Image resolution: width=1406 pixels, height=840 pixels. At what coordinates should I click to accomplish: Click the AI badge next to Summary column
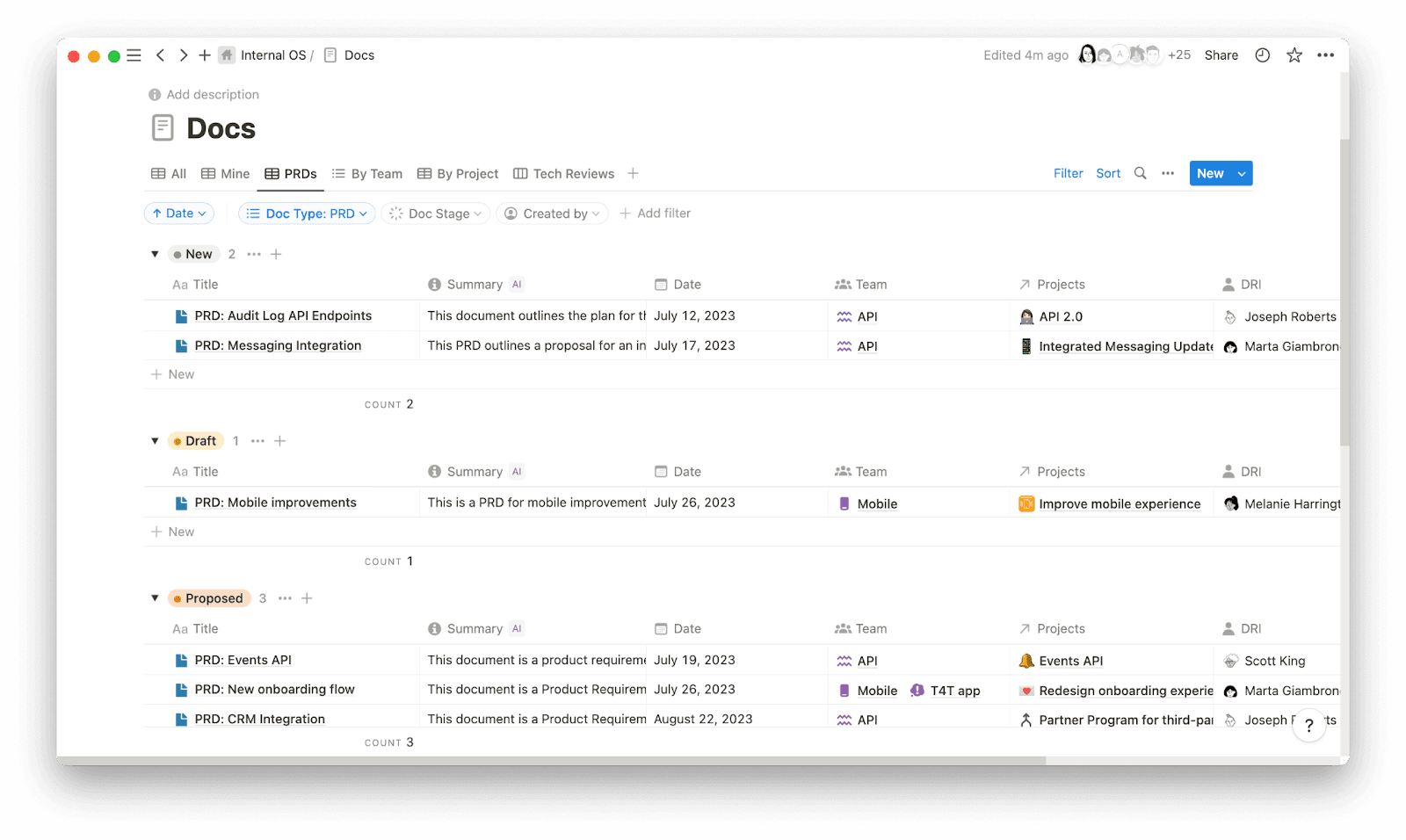(517, 284)
